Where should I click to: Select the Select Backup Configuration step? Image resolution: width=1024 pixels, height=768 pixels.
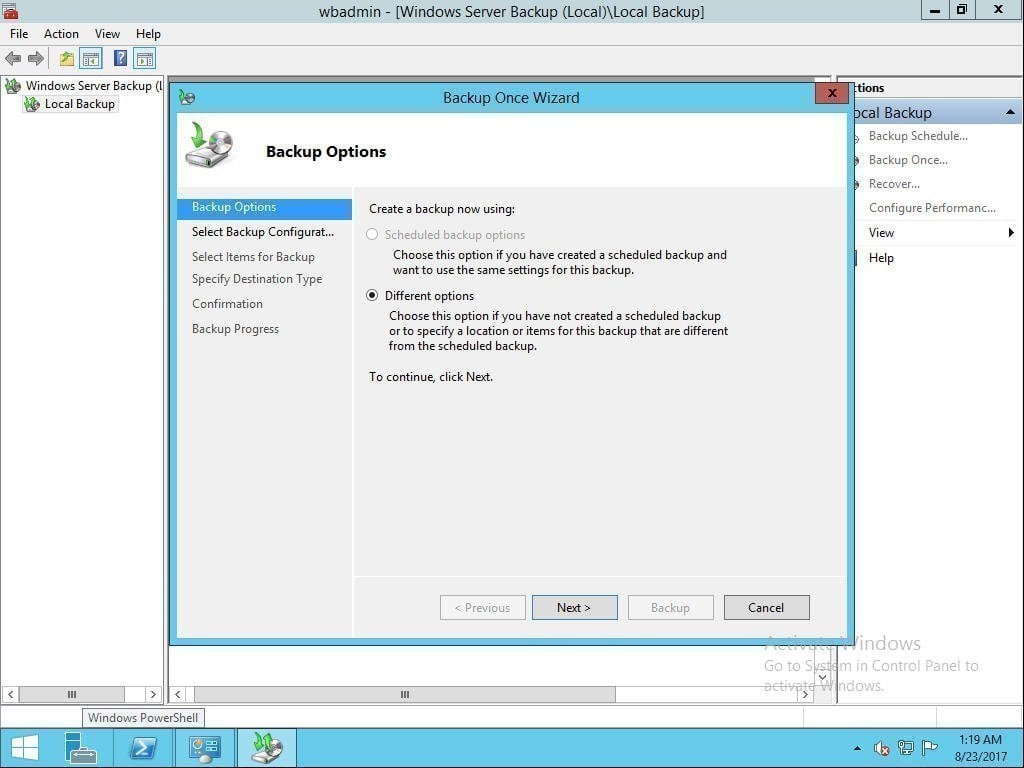pos(263,232)
